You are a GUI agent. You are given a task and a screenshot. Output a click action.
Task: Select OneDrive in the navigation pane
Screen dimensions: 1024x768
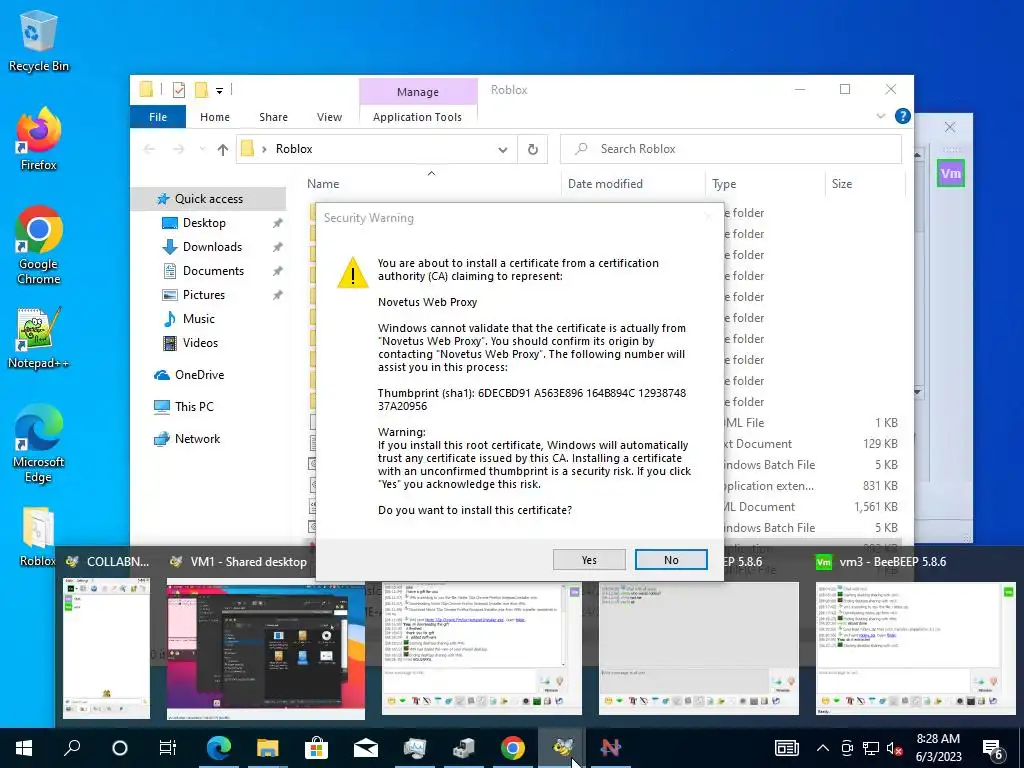pyautogui.click(x=199, y=375)
